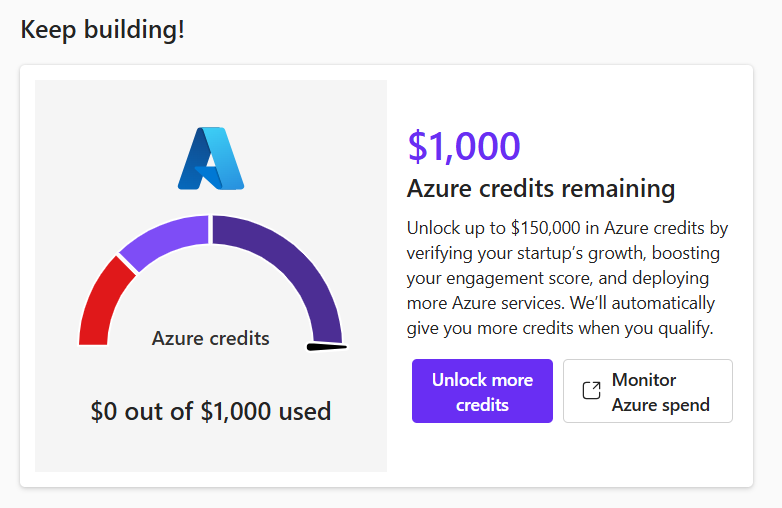Click the Azure credits gauge label

[210, 339]
